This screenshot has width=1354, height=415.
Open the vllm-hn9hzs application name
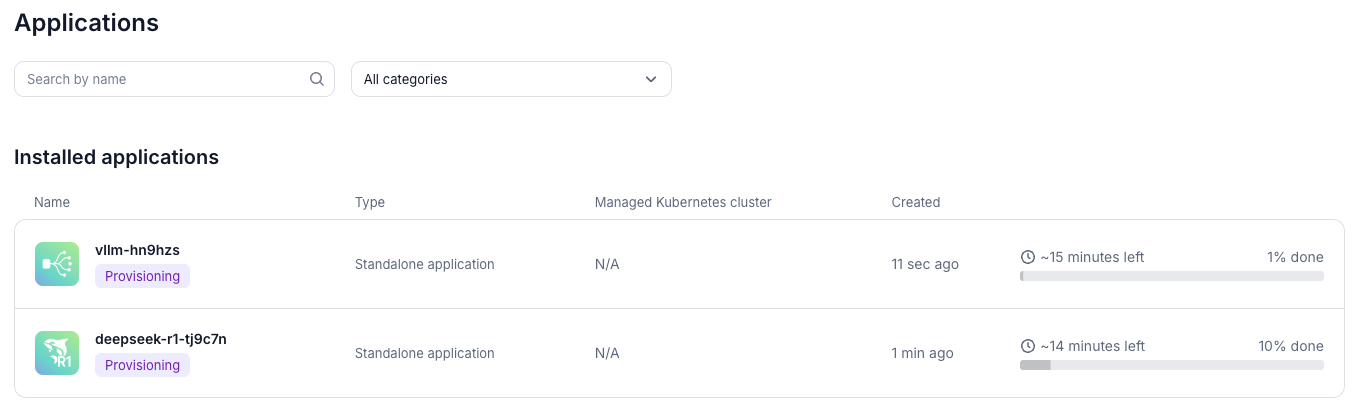(x=137, y=250)
